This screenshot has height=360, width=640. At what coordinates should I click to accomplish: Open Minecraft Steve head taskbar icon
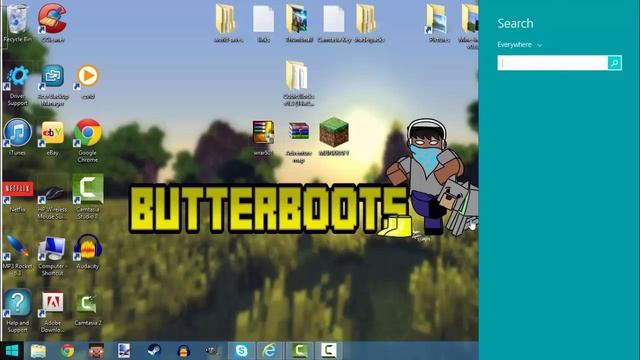96,351
